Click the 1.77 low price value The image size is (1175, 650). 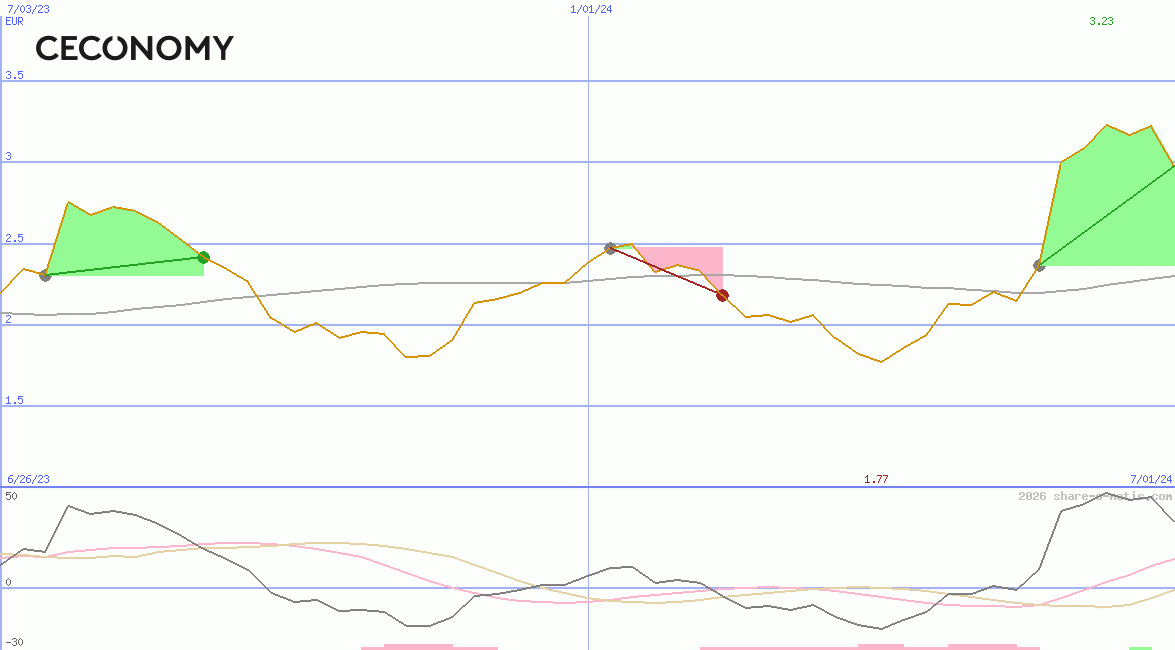tap(876, 479)
